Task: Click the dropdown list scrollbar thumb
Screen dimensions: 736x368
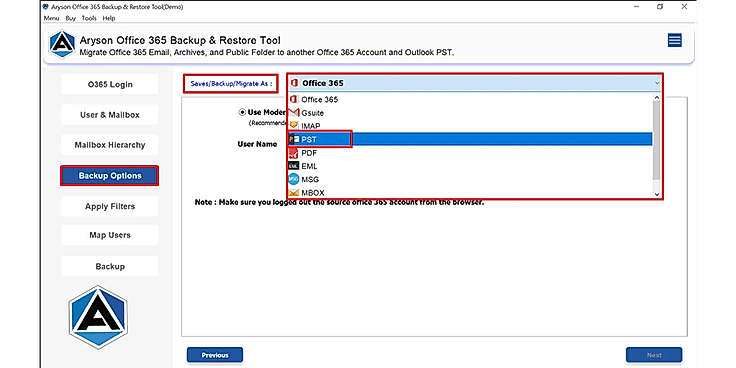Action: (x=657, y=140)
